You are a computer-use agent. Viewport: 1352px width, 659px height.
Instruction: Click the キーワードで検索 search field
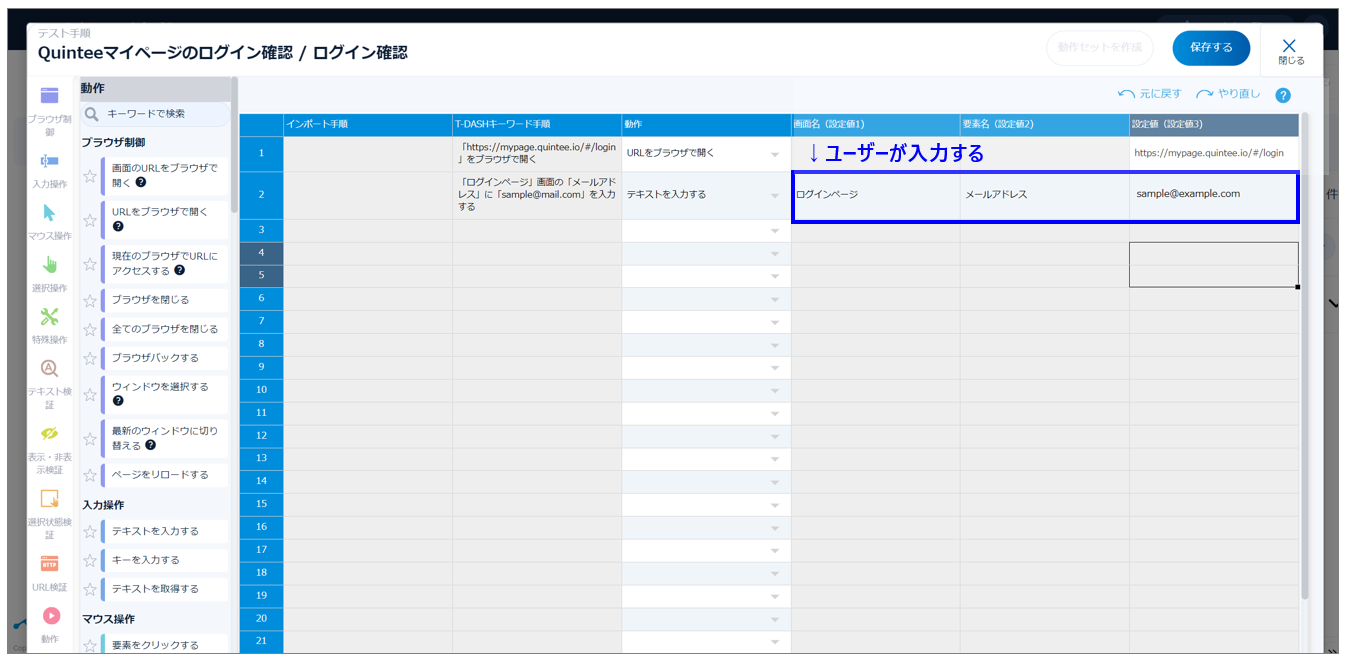pyautogui.click(x=160, y=114)
